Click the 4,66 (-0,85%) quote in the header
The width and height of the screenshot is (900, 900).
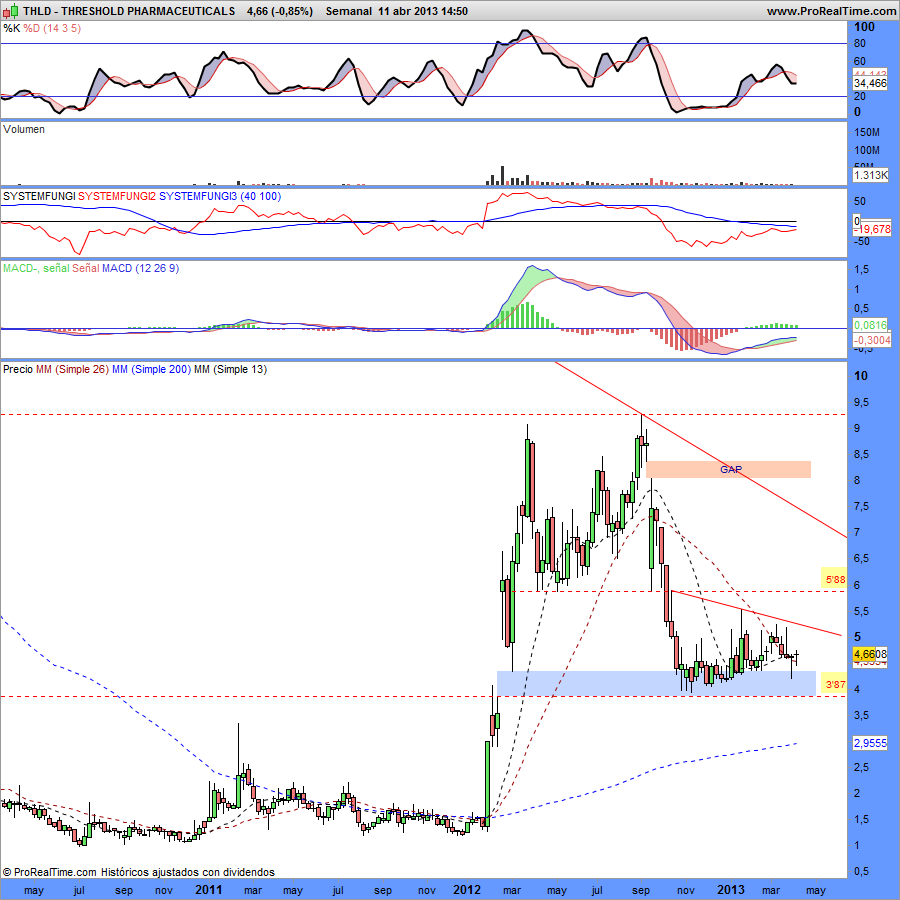click(x=280, y=11)
